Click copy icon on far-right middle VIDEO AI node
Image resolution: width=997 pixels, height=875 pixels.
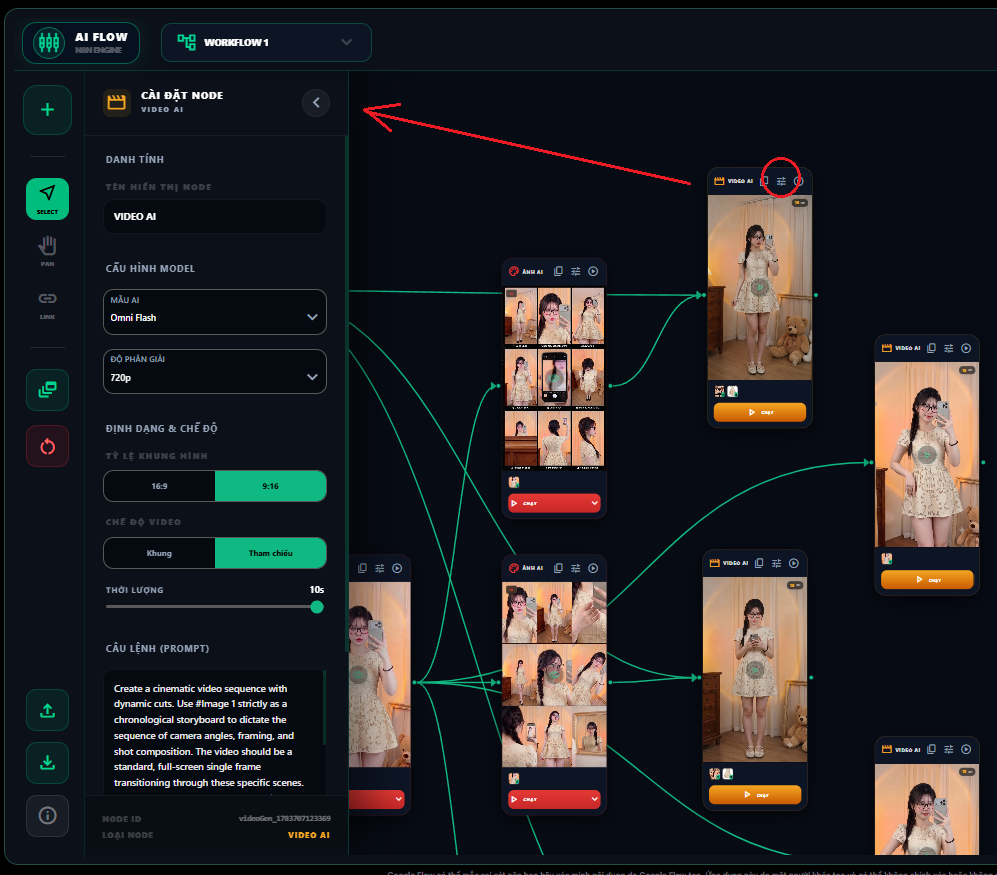[x=931, y=348]
